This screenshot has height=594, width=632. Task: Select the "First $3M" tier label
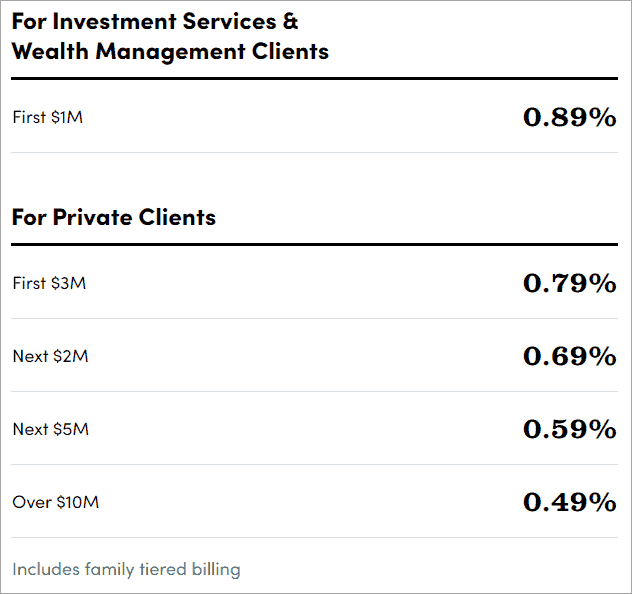point(49,283)
